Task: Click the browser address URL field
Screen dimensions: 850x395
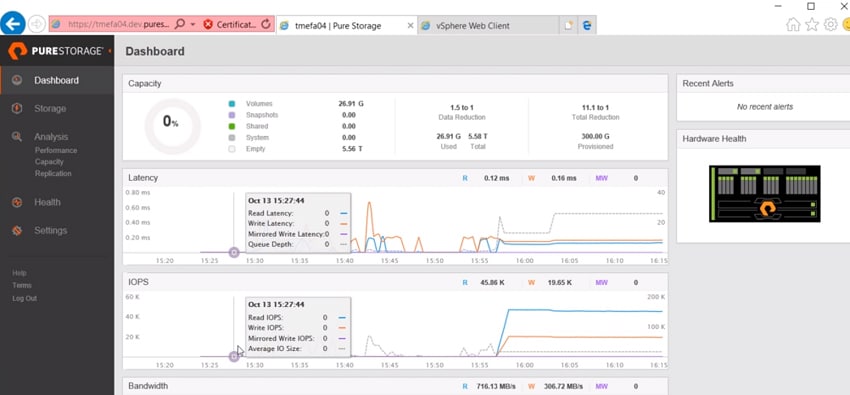Action: coord(118,24)
